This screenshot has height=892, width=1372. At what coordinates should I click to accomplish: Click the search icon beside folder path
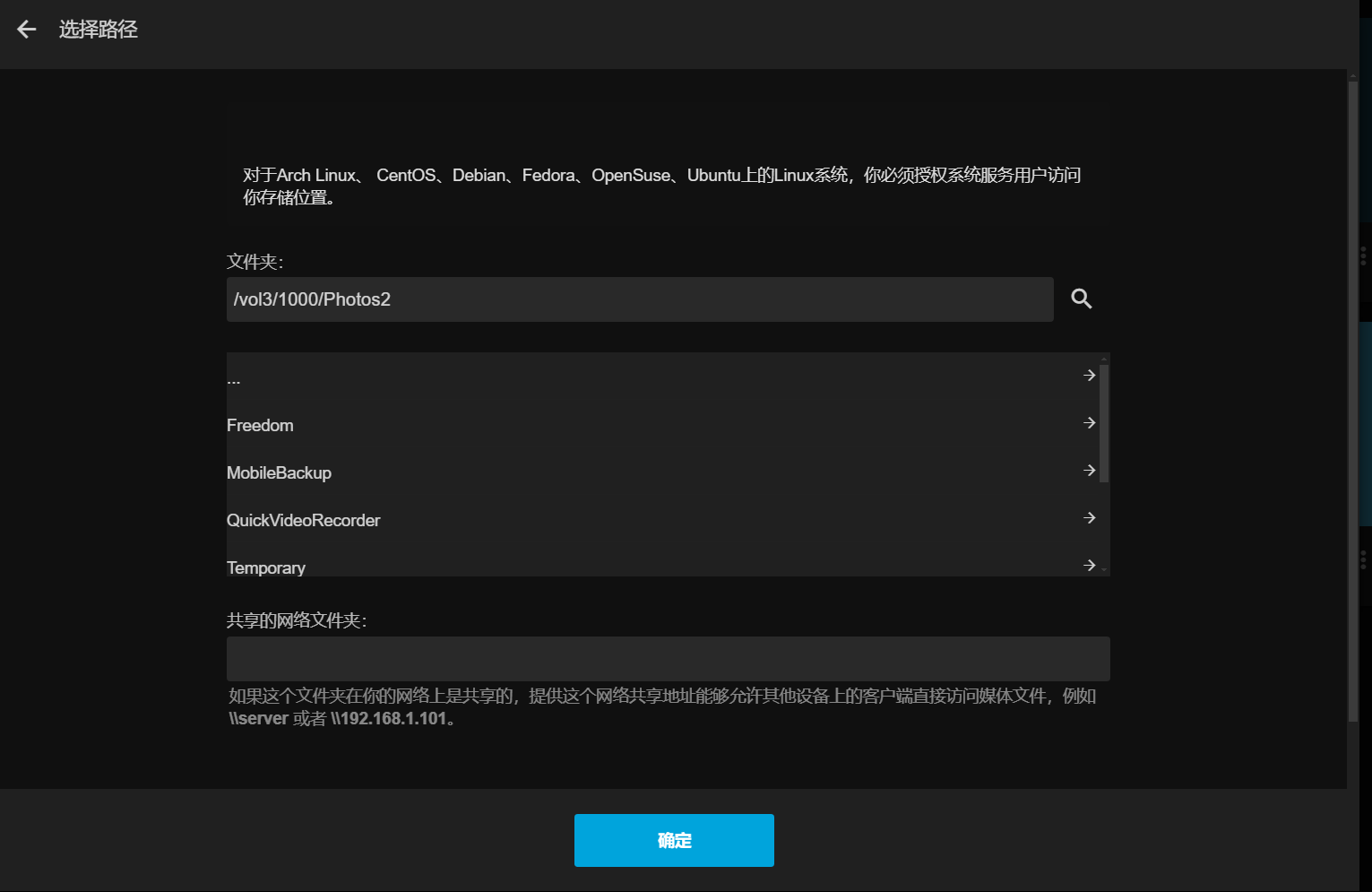click(x=1082, y=299)
